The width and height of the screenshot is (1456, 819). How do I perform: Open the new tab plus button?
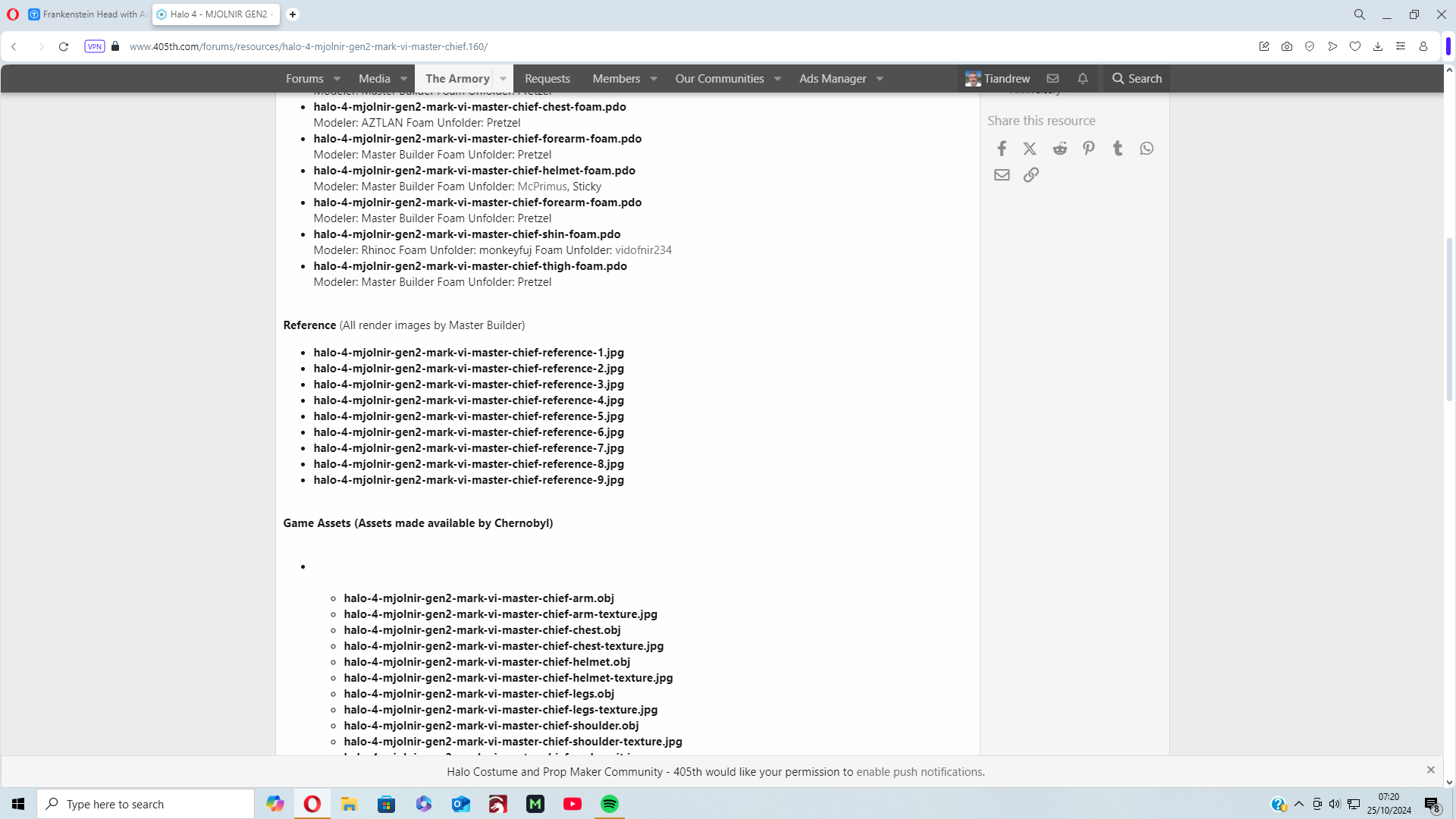coord(293,14)
